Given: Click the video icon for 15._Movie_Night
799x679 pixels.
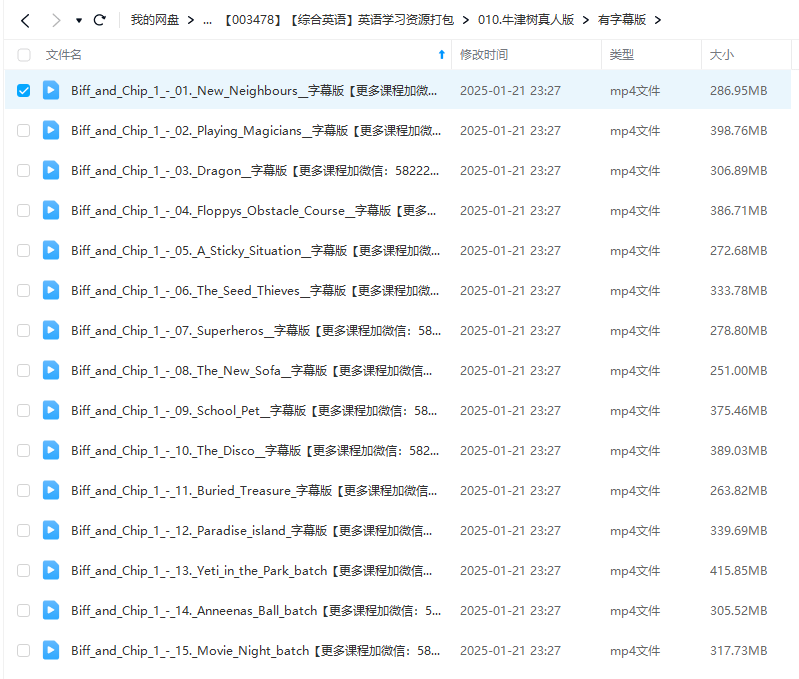Looking at the screenshot, I should click(50, 650).
